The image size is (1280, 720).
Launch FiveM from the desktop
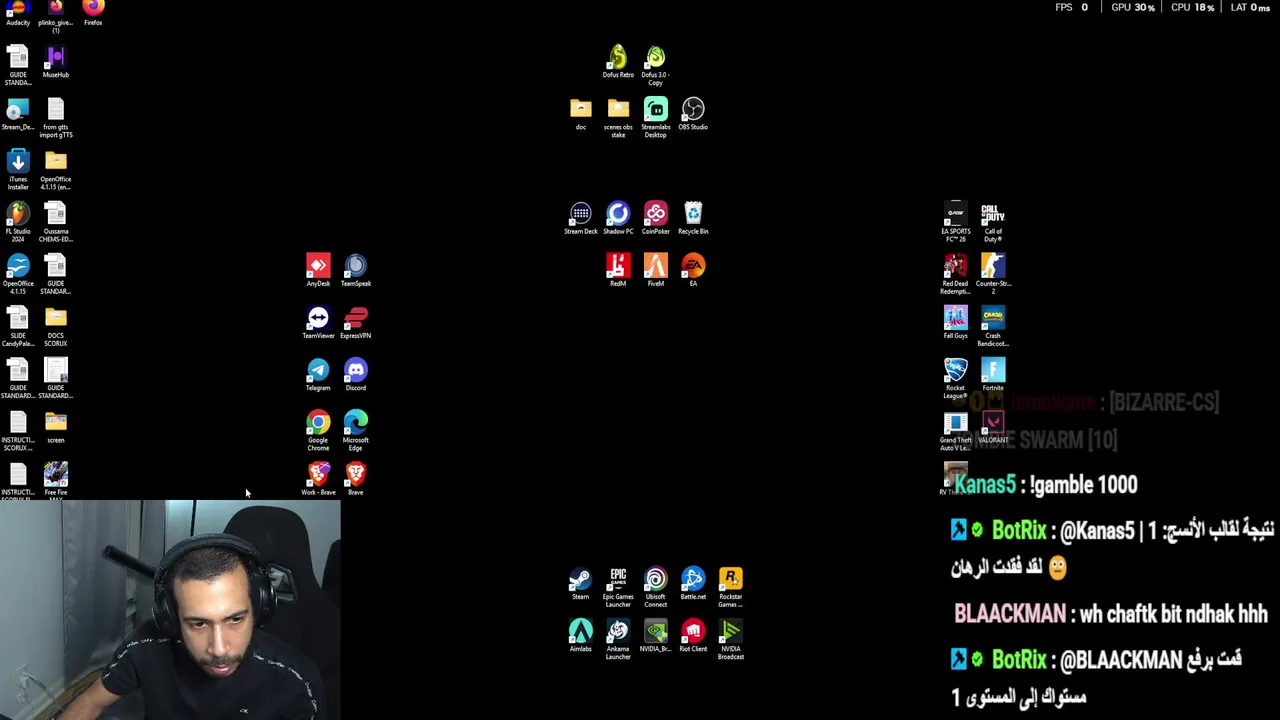(x=655, y=270)
